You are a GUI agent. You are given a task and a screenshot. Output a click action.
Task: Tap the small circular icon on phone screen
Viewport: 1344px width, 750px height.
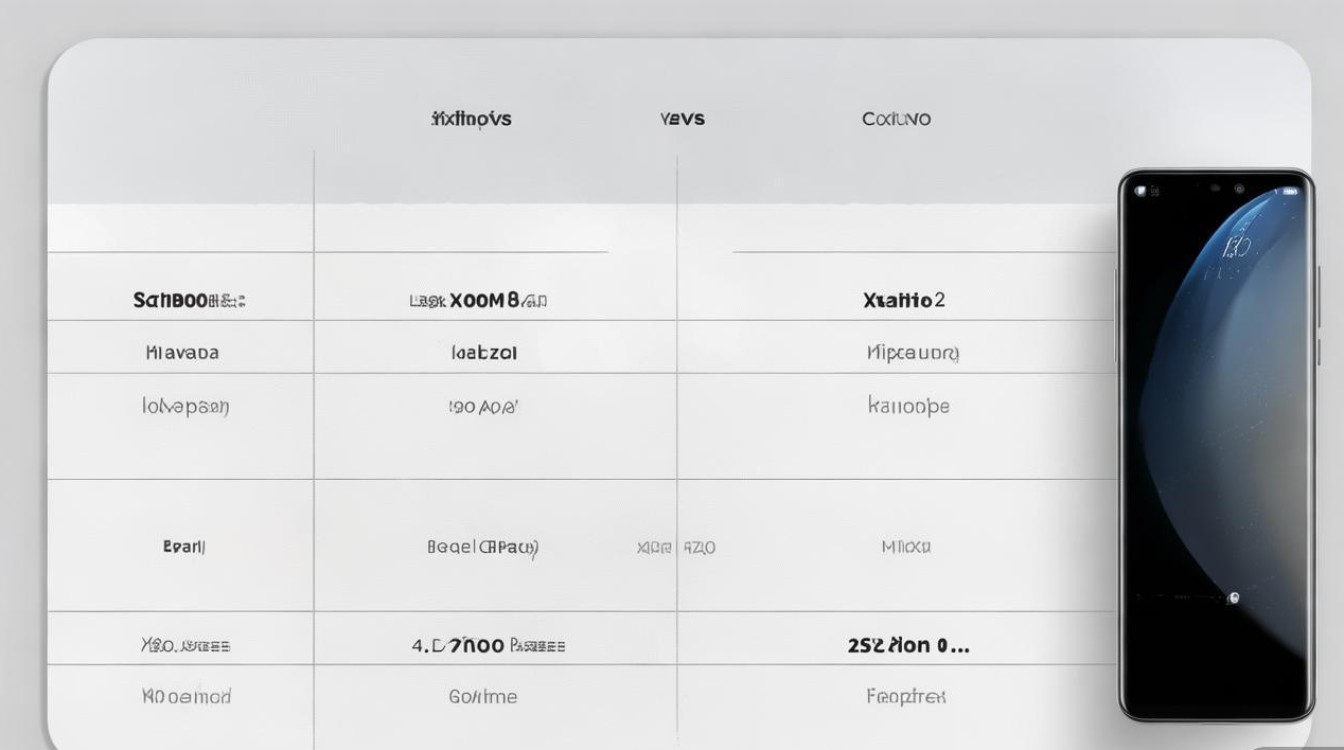[1234, 598]
